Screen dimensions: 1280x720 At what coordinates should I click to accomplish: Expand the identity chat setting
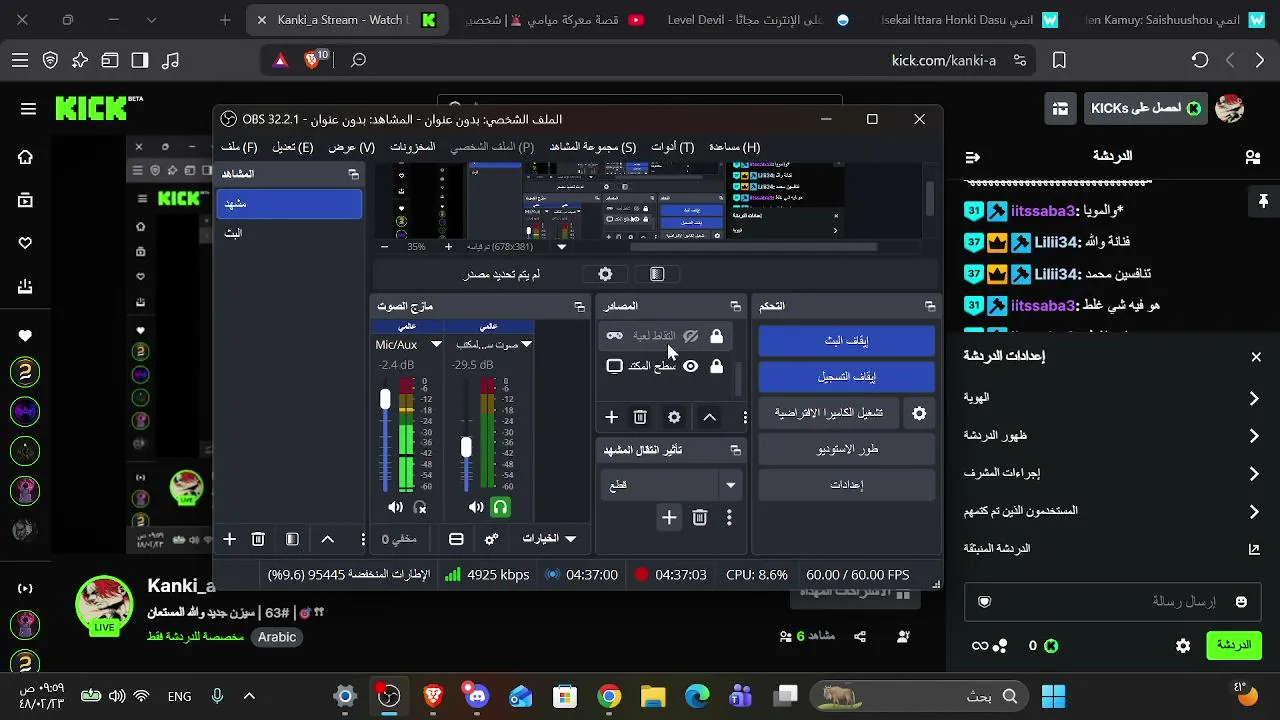coord(1112,398)
